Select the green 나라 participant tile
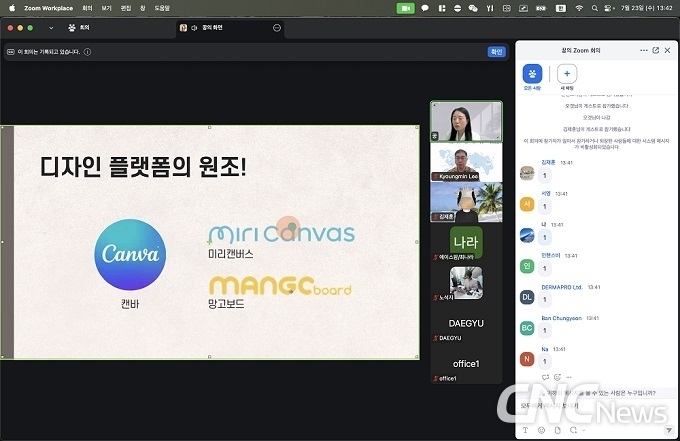 (x=466, y=242)
